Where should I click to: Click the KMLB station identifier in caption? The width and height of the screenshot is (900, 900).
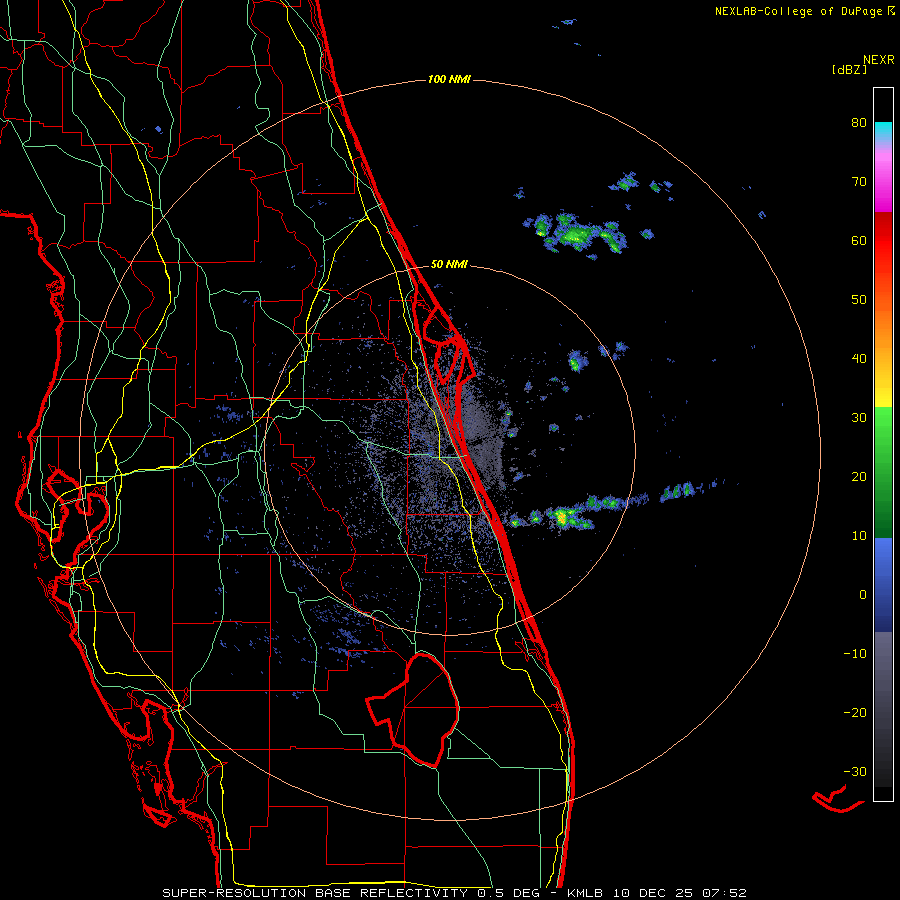point(586,893)
